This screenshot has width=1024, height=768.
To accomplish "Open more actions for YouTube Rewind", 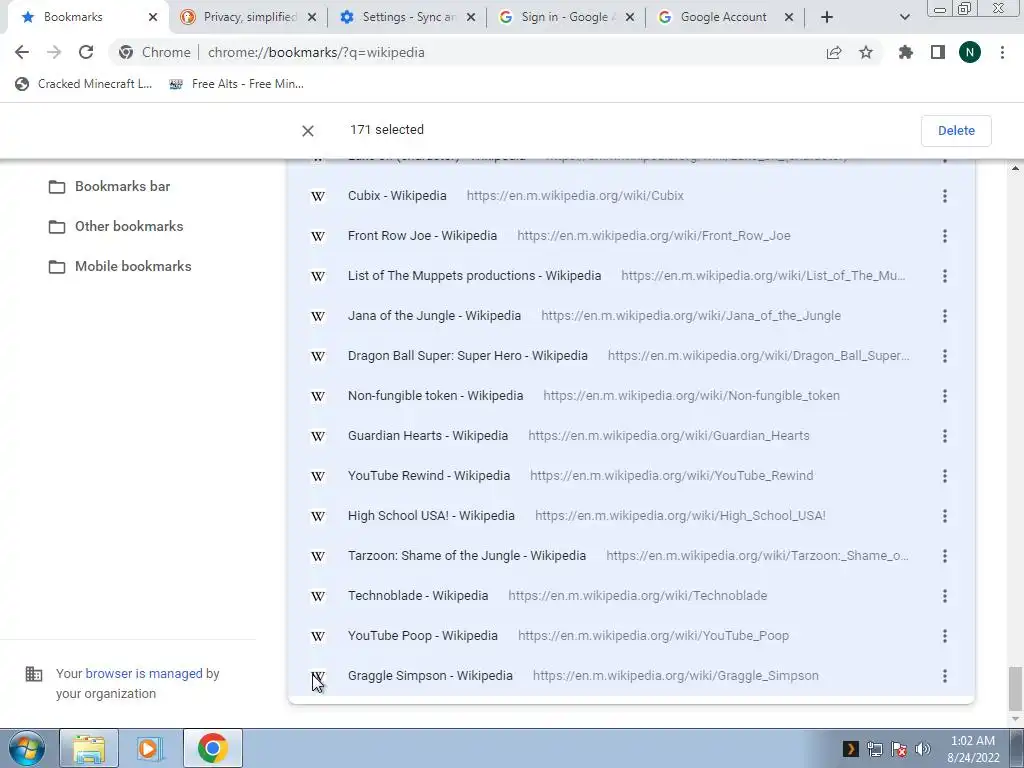I will (944, 476).
